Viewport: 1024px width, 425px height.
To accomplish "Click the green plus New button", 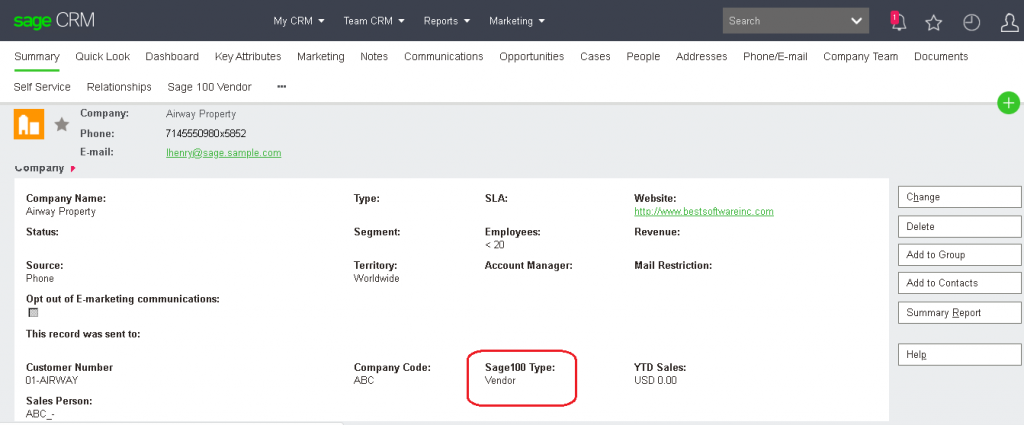I will pos(1008,102).
